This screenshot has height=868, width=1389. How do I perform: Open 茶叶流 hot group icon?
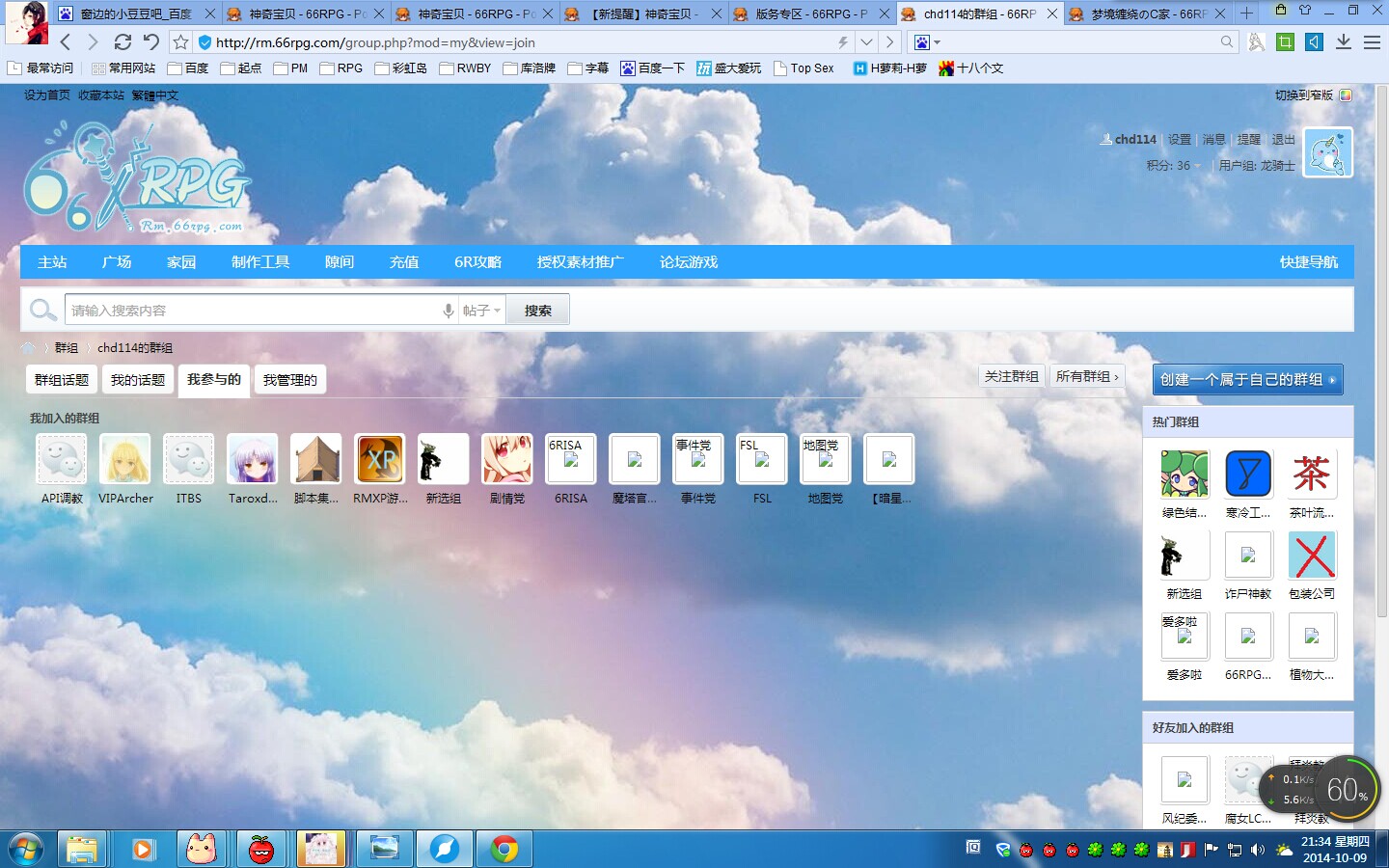[x=1312, y=474]
